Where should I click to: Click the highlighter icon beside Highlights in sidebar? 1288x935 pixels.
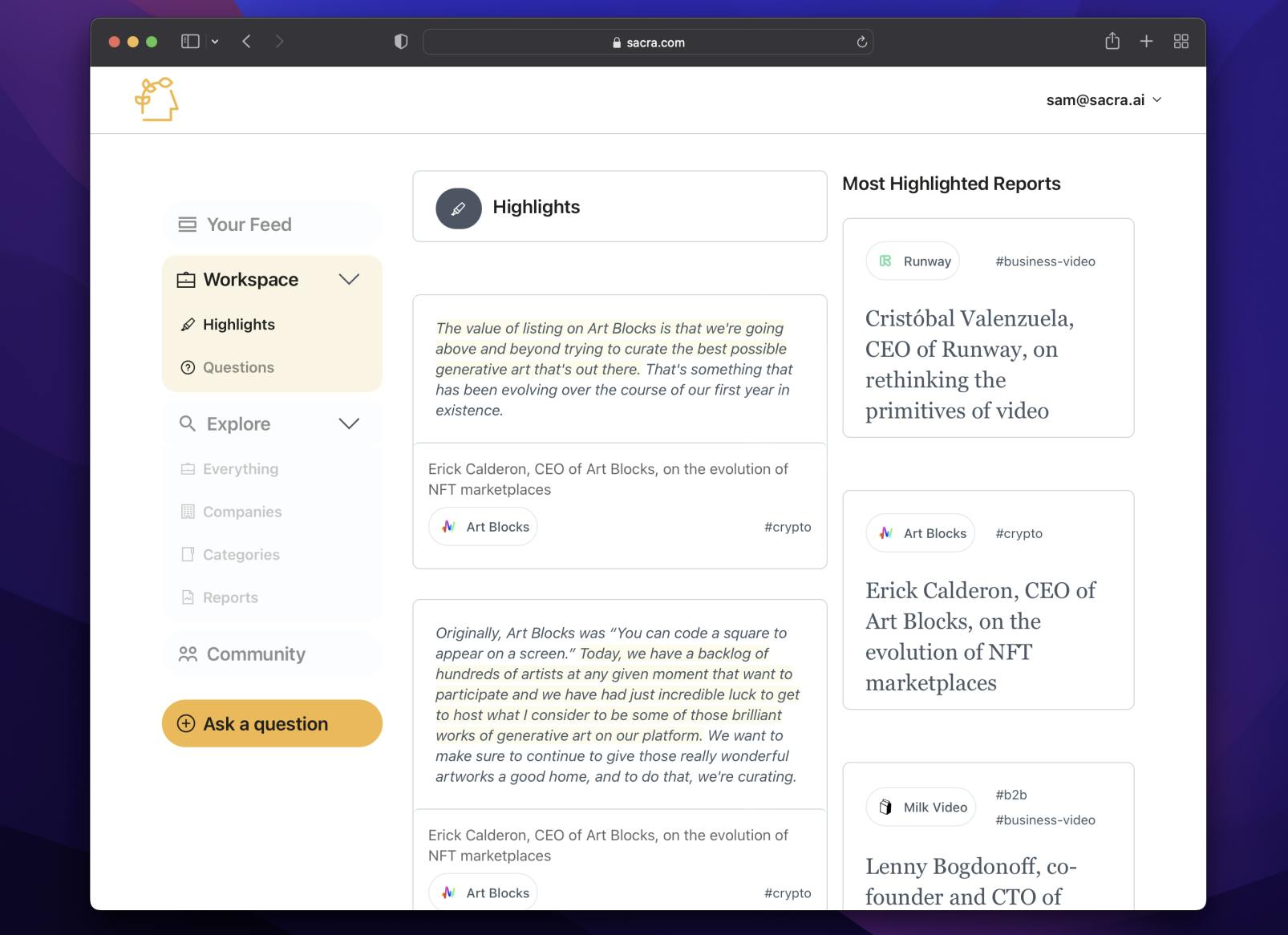[188, 325]
